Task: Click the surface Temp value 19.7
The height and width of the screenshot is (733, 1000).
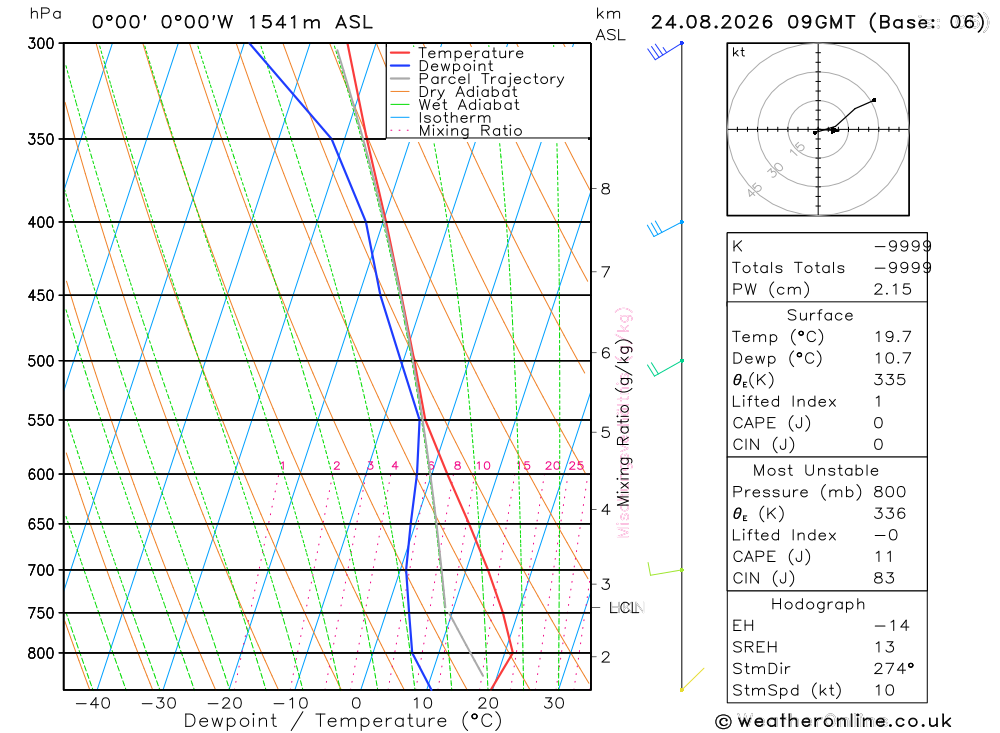Action: click(893, 337)
